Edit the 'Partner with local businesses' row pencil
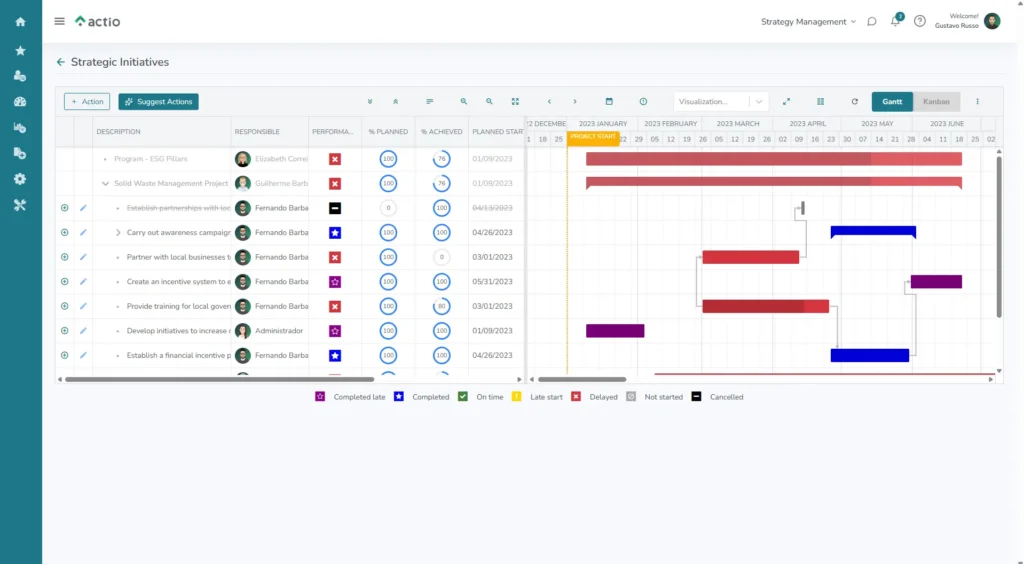 (x=84, y=257)
